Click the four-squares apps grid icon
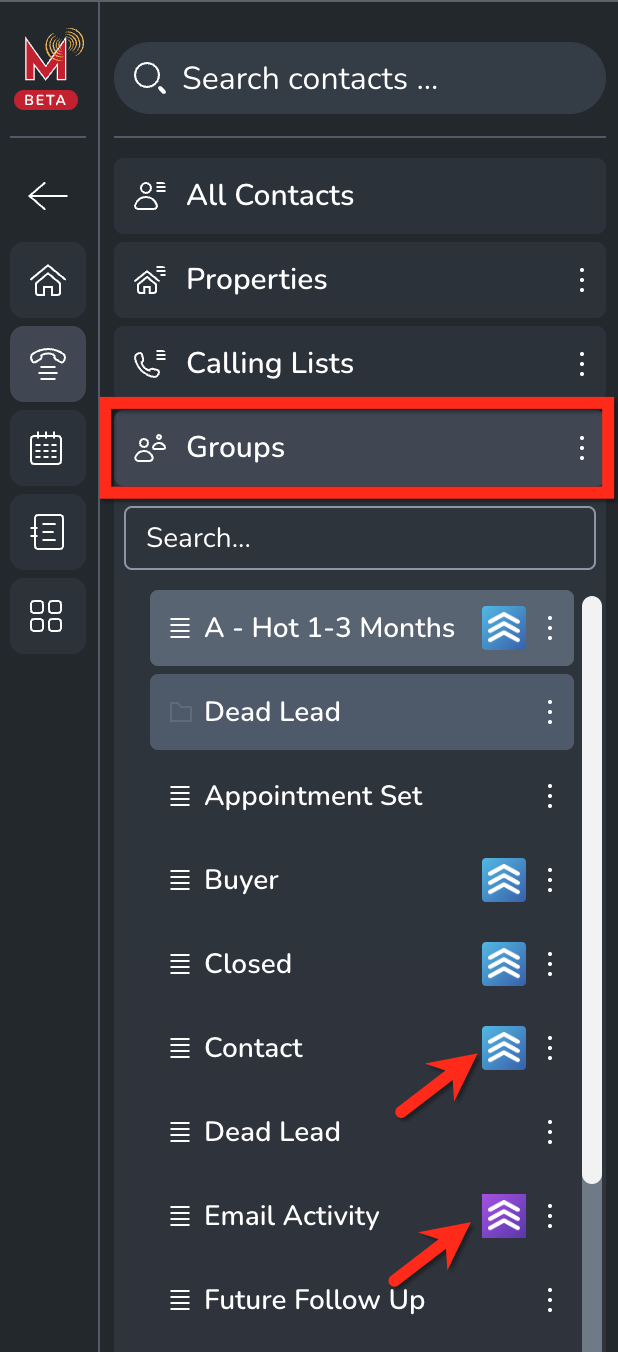 pos(48,616)
